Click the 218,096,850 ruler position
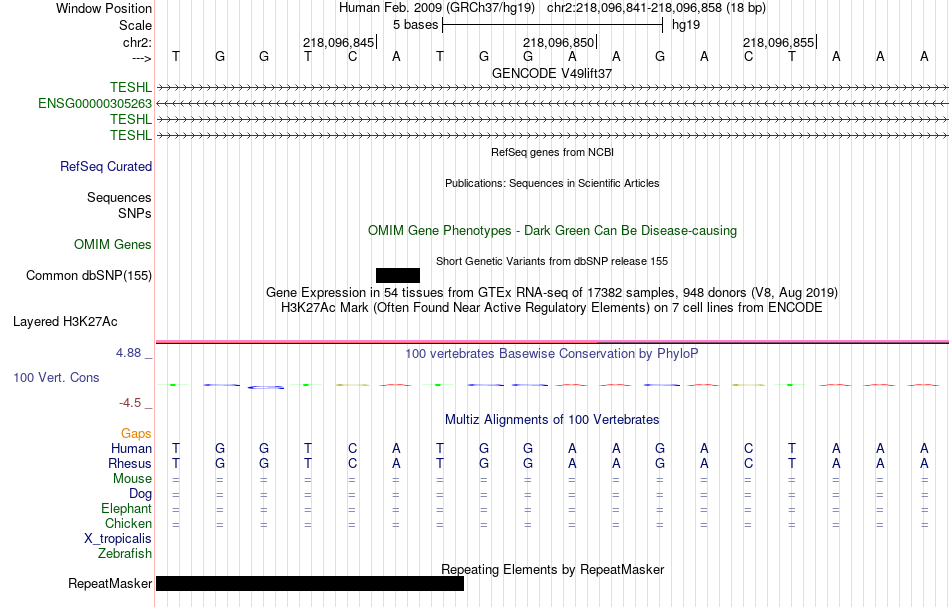 (559, 42)
